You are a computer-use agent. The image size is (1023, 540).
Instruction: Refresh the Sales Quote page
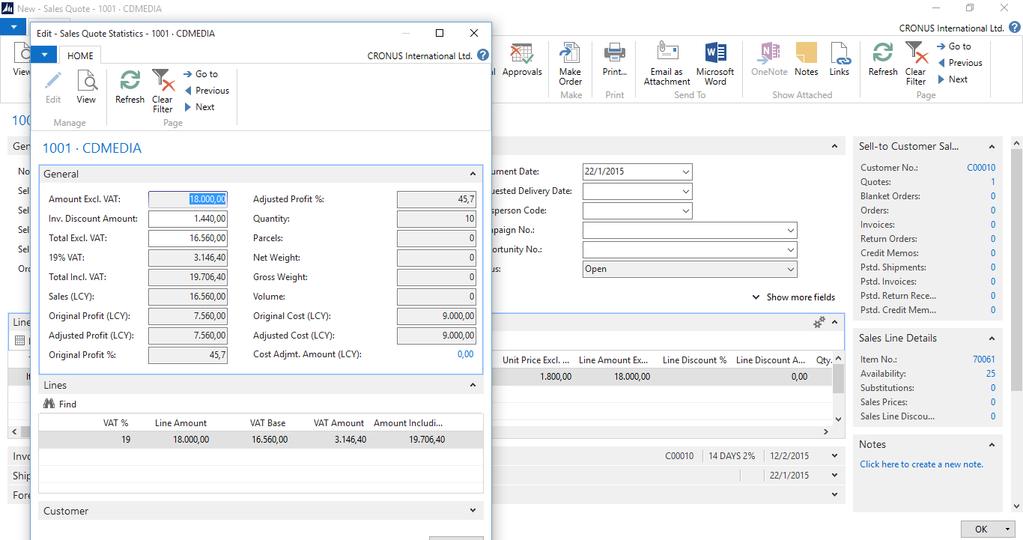coord(883,59)
